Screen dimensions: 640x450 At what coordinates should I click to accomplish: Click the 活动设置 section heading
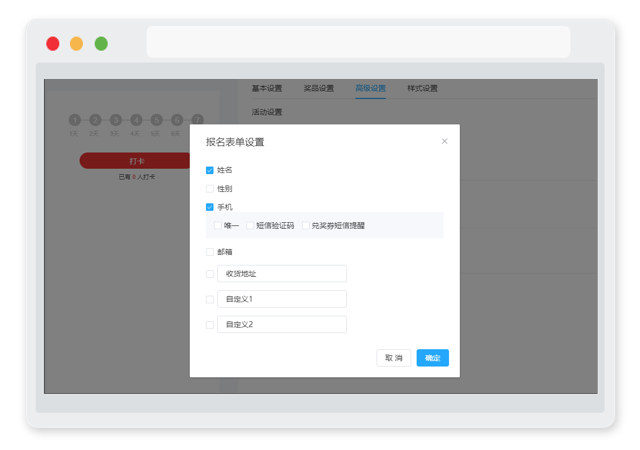pyautogui.click(x=267, y=112)
